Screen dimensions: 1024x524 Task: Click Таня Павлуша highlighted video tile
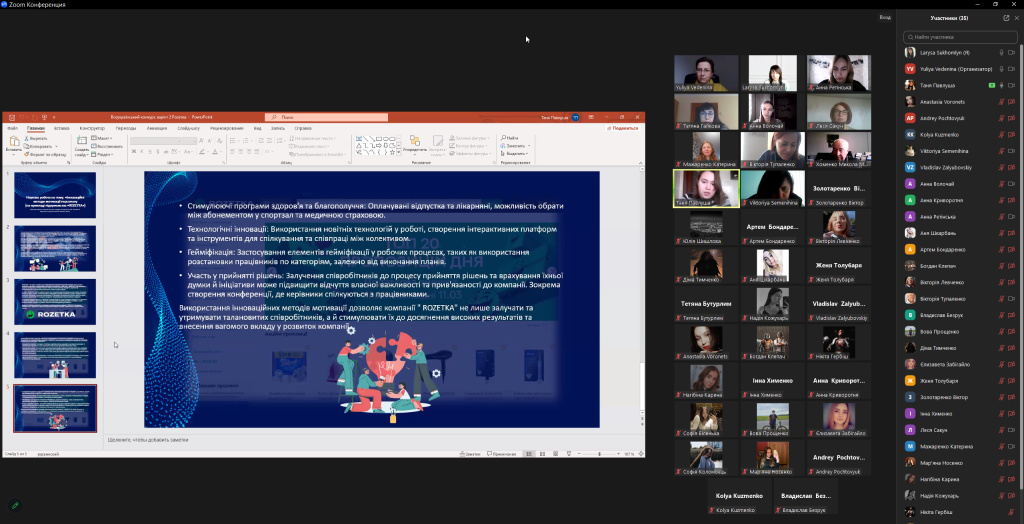[706, 189]
